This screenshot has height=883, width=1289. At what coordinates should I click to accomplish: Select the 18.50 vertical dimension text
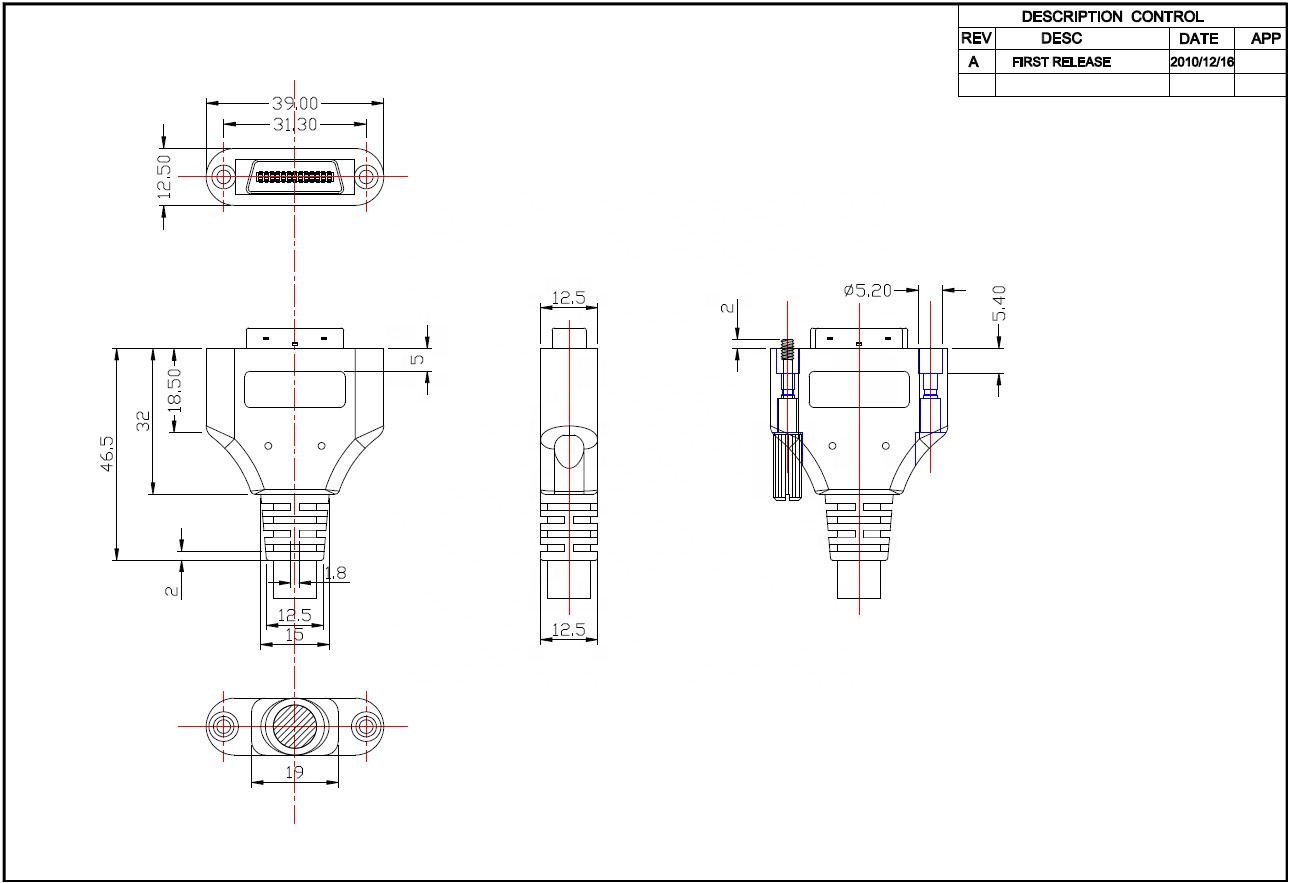pos(175,390)
